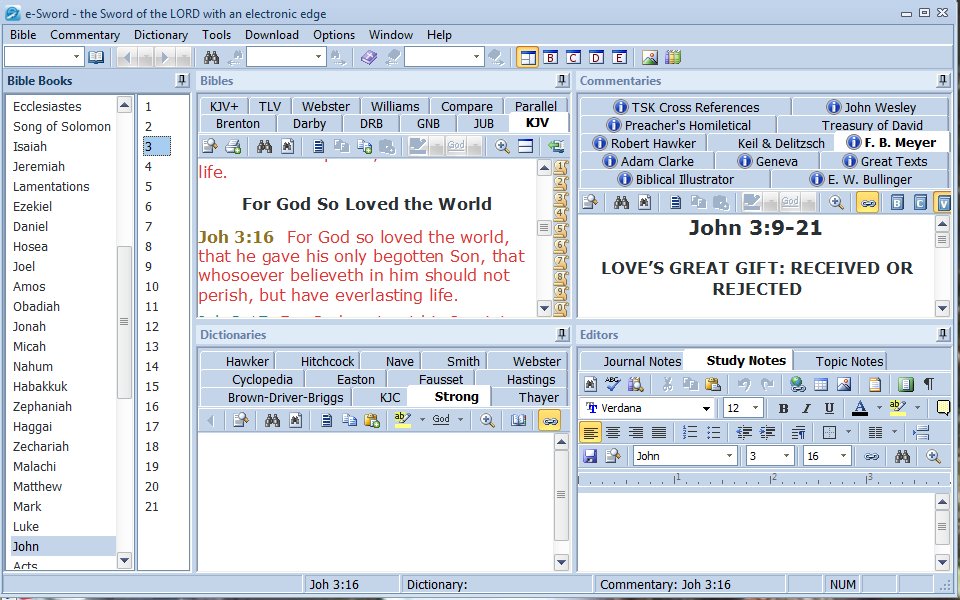Click the font color A swatch in Editors

coord(860,408)
